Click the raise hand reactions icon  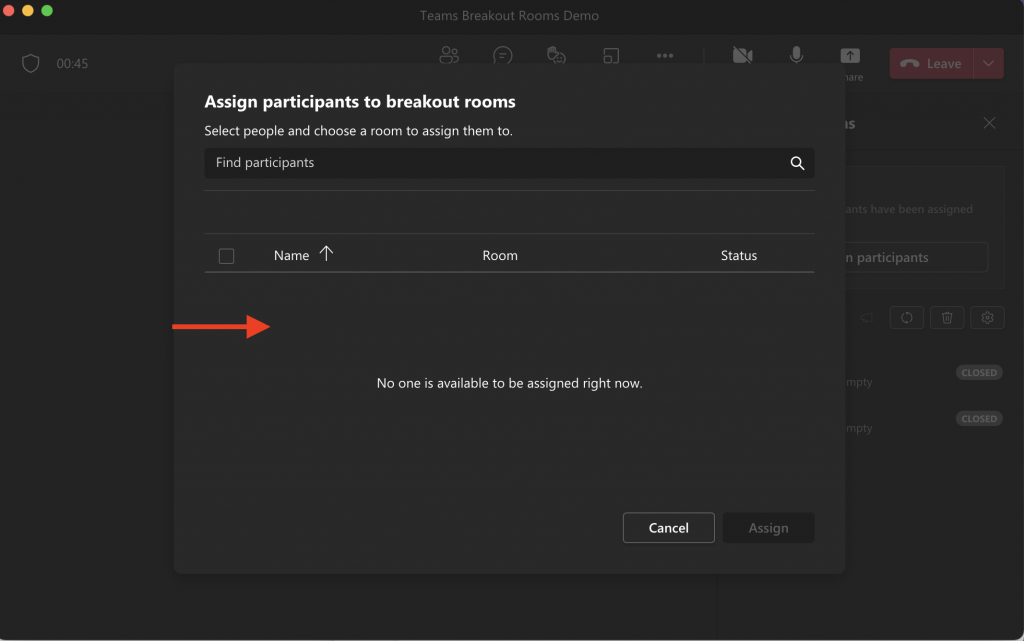tap(557, 56)
